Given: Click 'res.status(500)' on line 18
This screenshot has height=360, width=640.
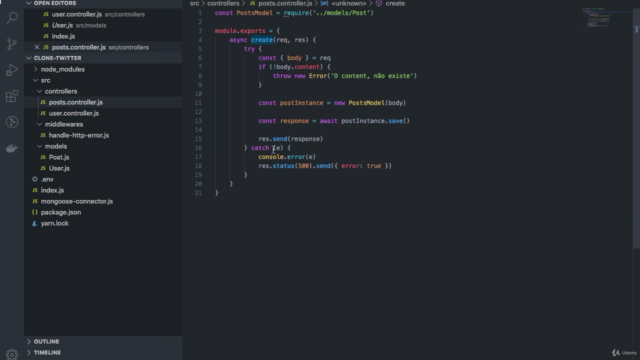Looking at the screenshot, I should [285, 166].
